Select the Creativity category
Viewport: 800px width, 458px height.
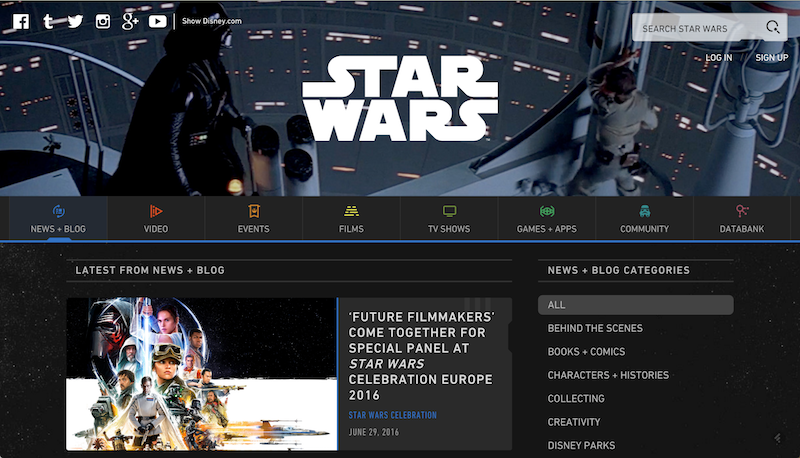point(574,422)
